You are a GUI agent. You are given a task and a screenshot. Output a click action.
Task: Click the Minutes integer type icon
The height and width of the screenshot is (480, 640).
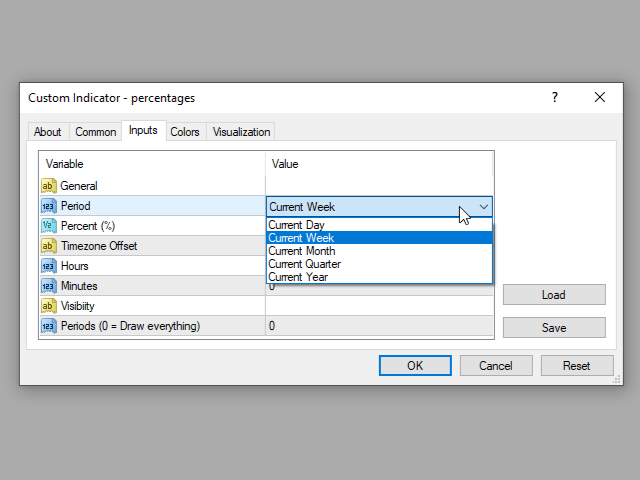(49, 286)
